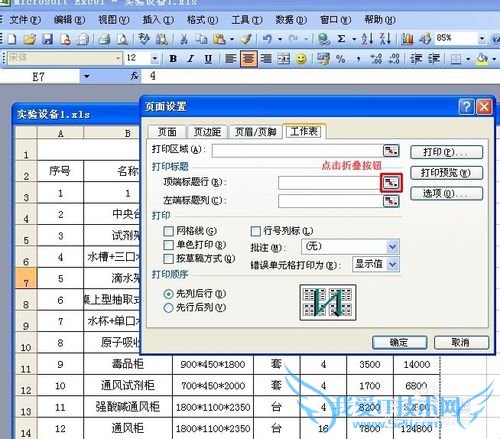Select the 先列后行 radio button

click(168, 294)
